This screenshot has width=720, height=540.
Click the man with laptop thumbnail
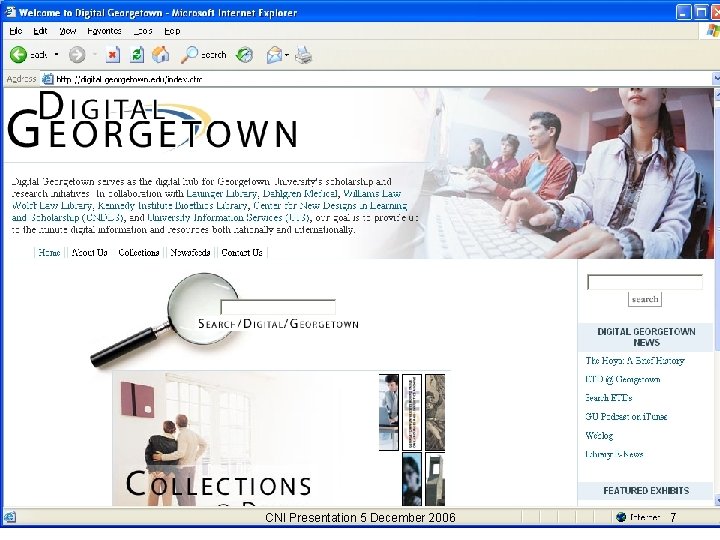pyautogui.click(x=388, y=412)
